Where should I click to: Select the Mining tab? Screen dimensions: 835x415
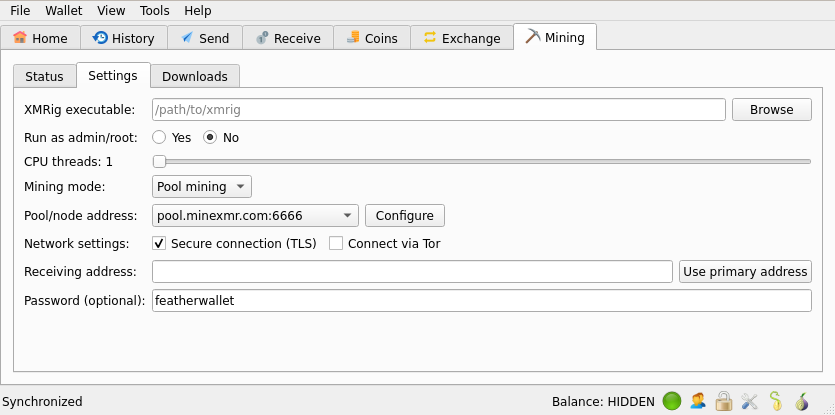[x=555, y=37]
